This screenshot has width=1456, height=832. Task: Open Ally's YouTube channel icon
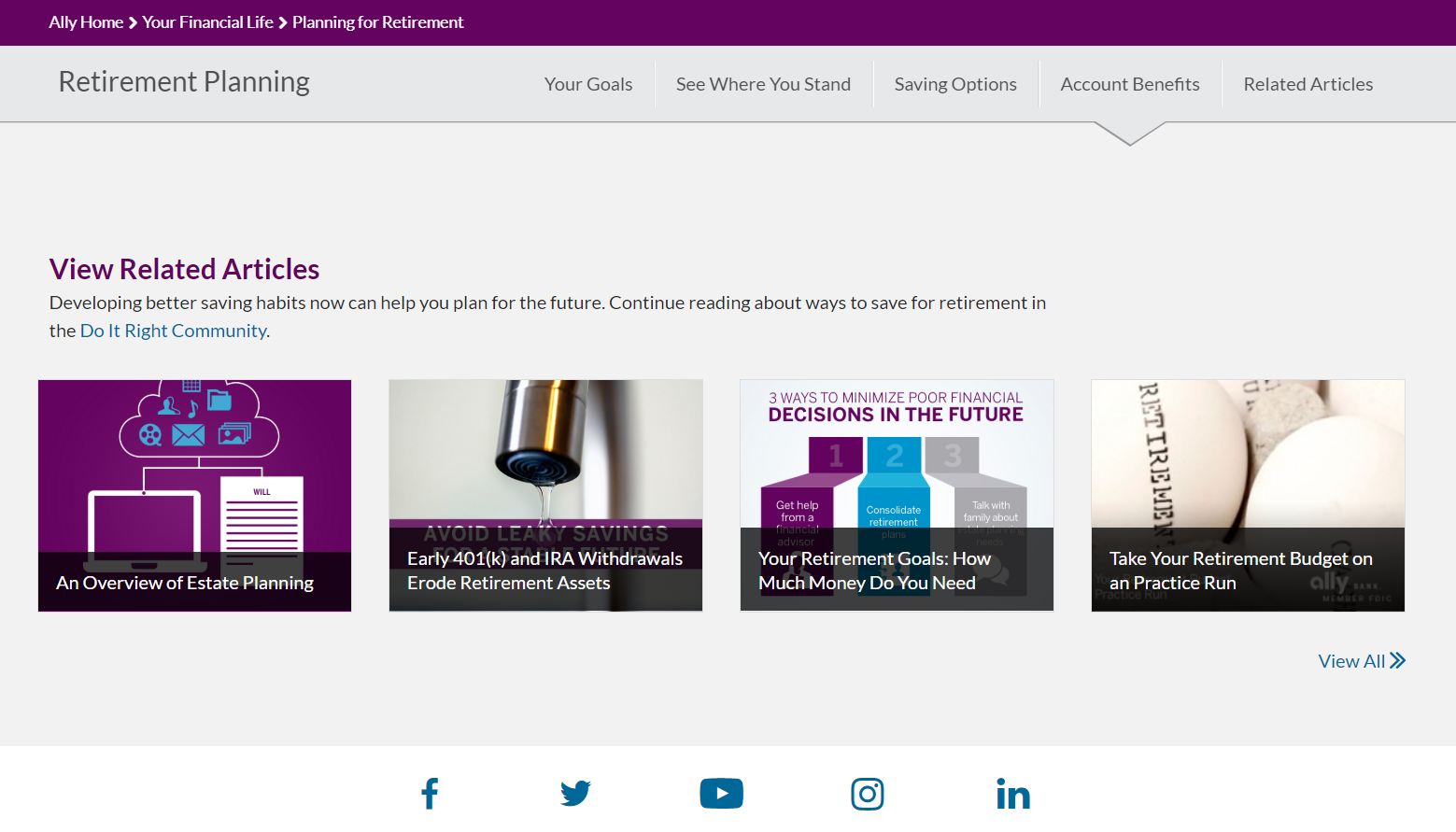point(721,794)
